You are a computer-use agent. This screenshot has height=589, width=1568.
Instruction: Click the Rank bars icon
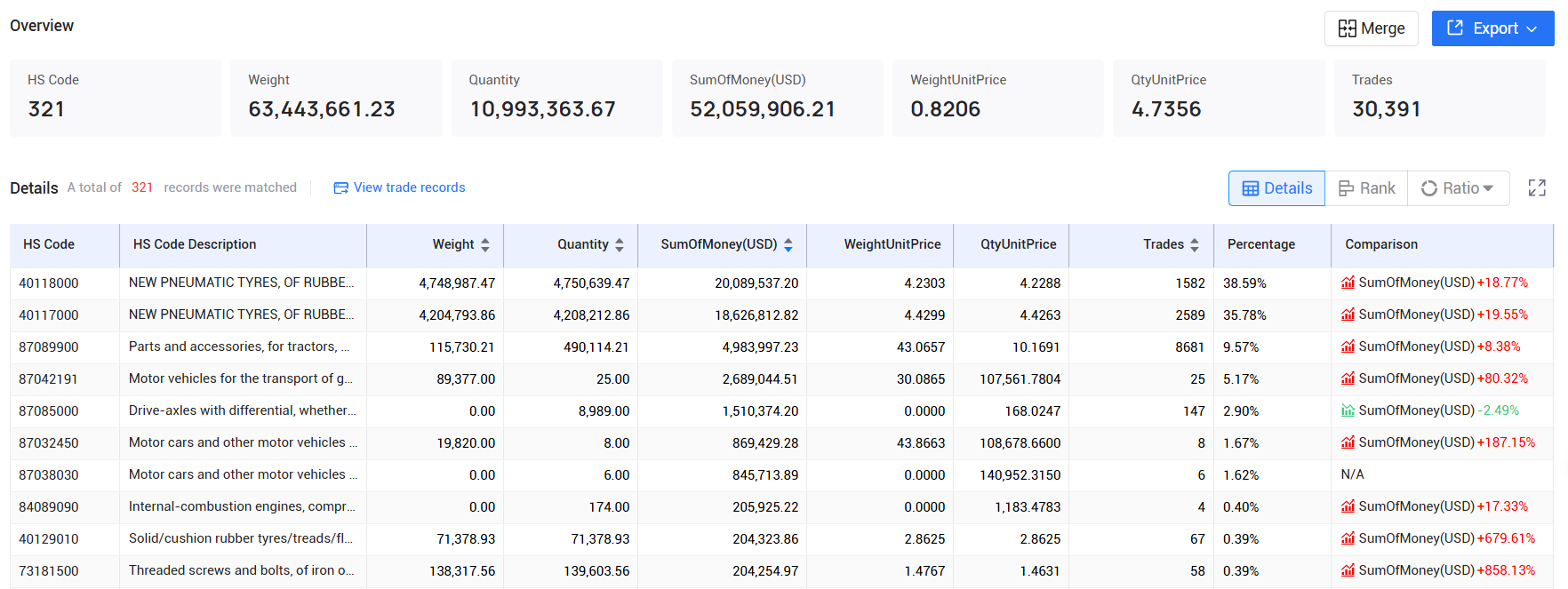pyautogui.click(x=1346, y=188)
